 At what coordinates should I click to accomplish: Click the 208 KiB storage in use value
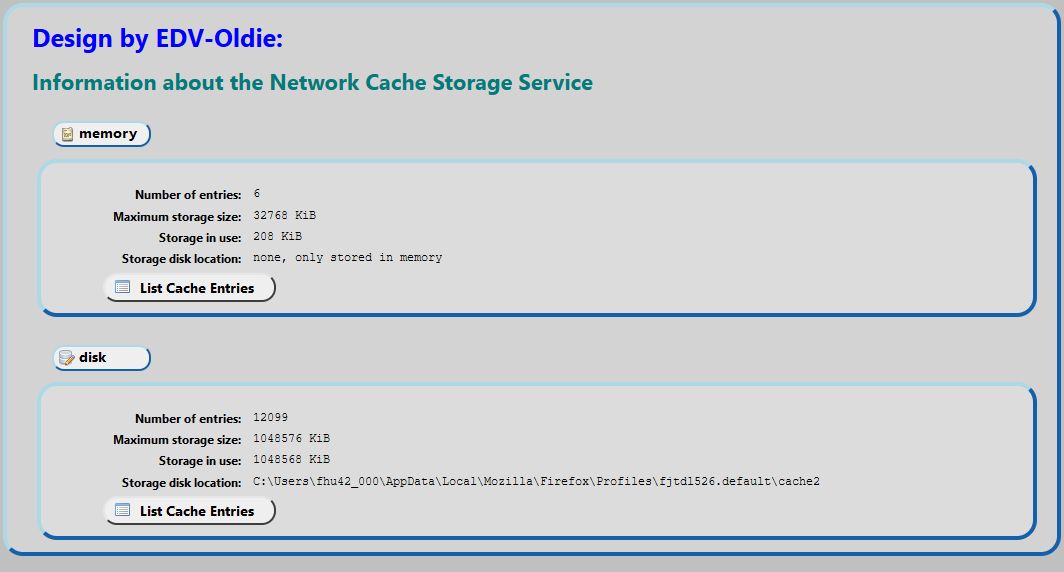278,237
